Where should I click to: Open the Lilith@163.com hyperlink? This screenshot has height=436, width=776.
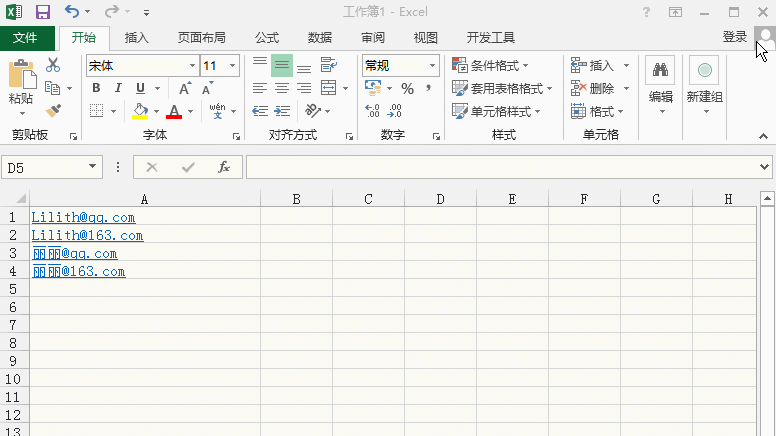pos(87,235)
